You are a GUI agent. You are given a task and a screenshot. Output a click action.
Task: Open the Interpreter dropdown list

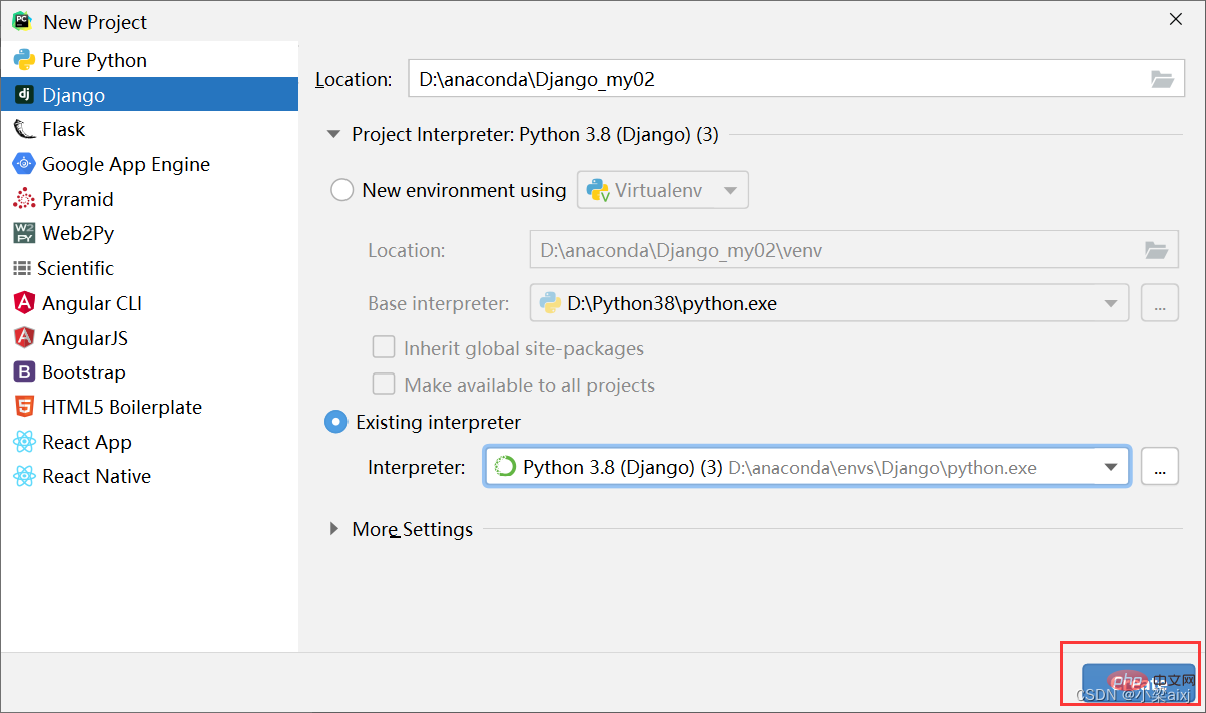[1110, 467]
